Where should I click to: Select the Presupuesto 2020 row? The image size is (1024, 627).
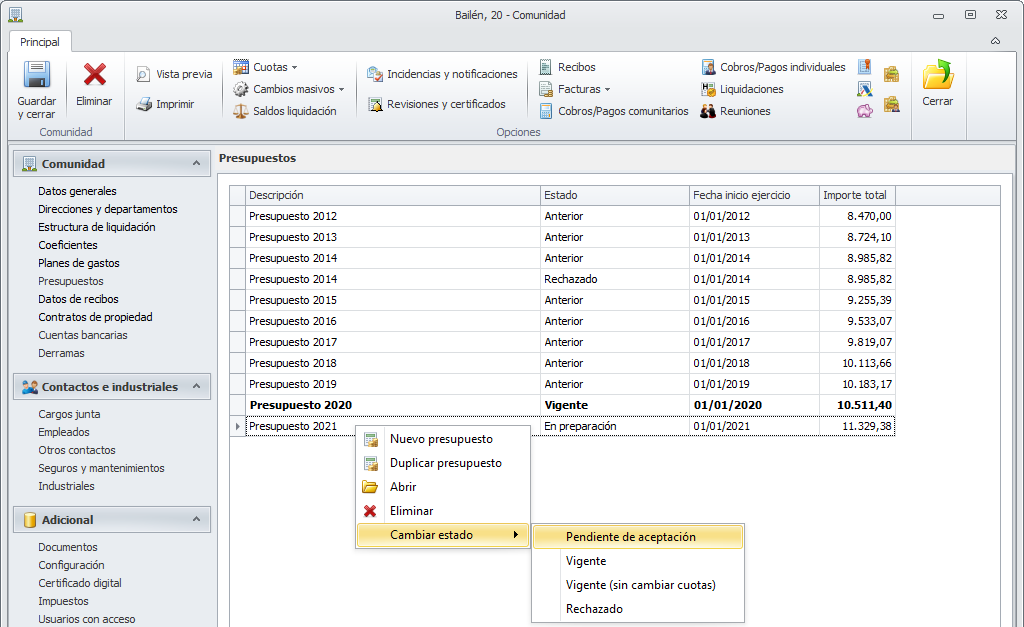tap(300, 405)
